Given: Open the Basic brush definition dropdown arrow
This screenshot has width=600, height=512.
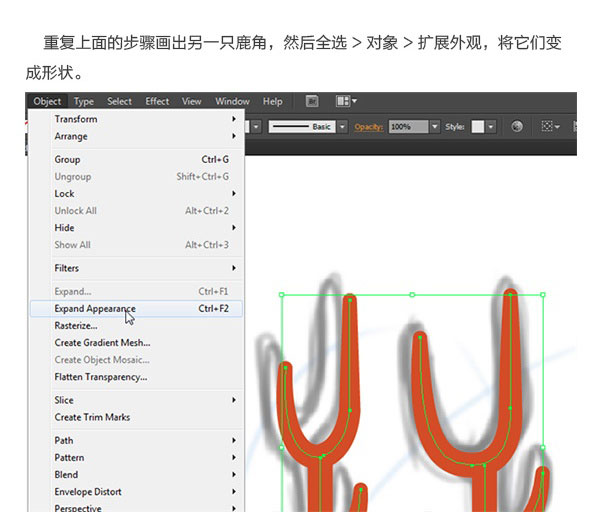Looking at the screenshot, I should click(342, 127).
